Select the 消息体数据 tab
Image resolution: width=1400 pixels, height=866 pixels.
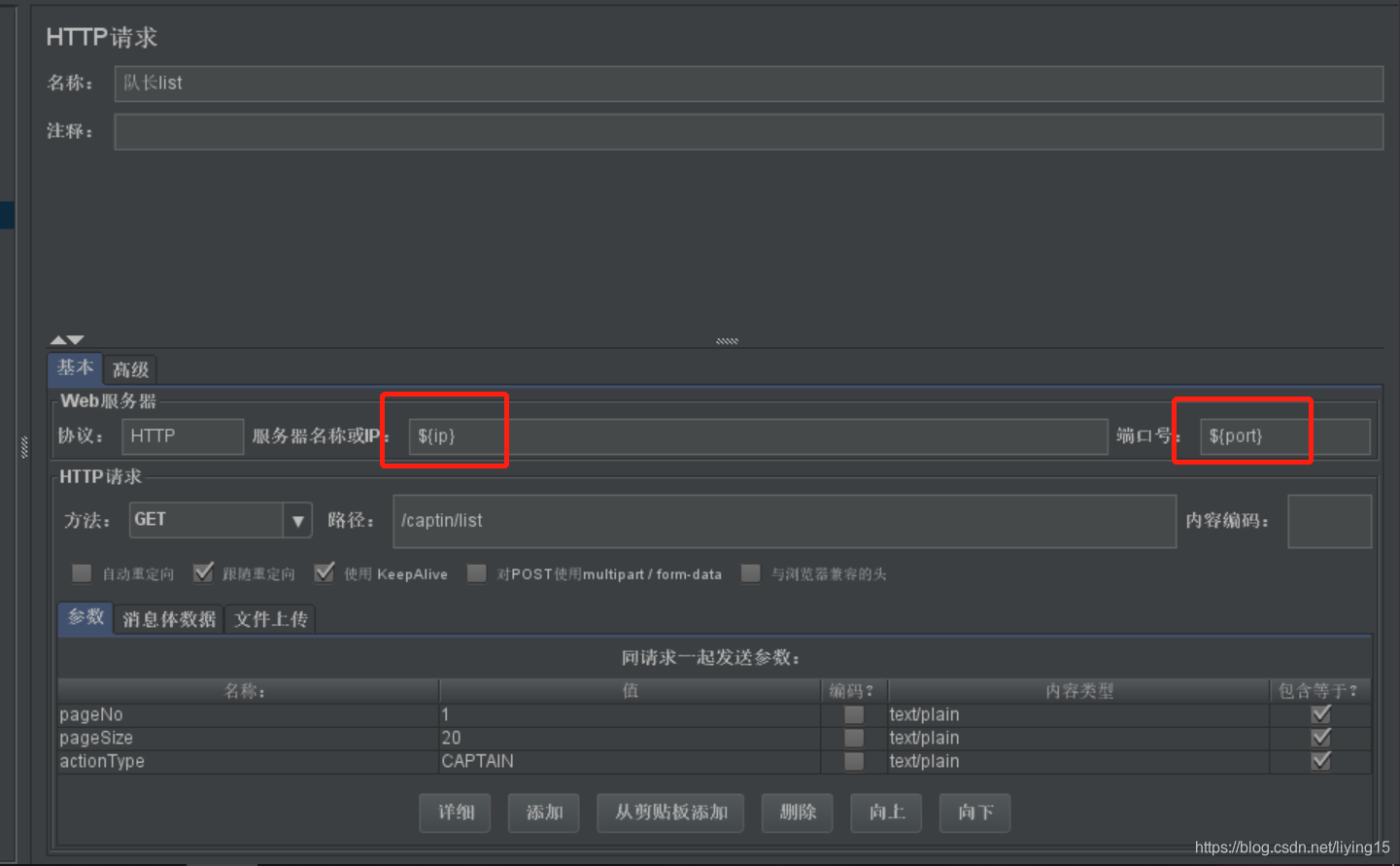coord(169,620)
